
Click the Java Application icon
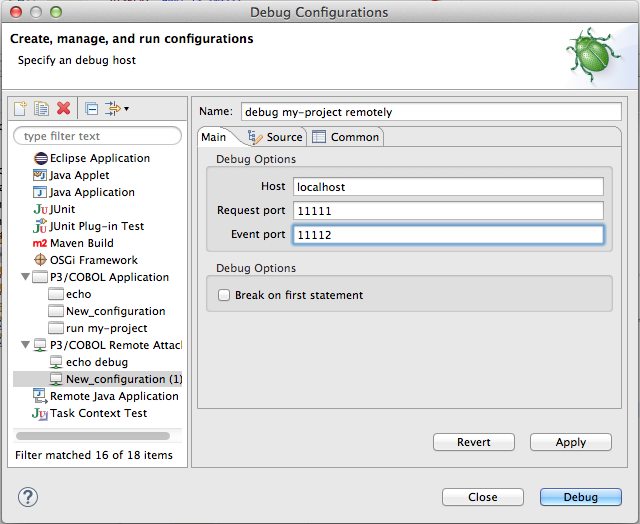click(x=40, y=192)
